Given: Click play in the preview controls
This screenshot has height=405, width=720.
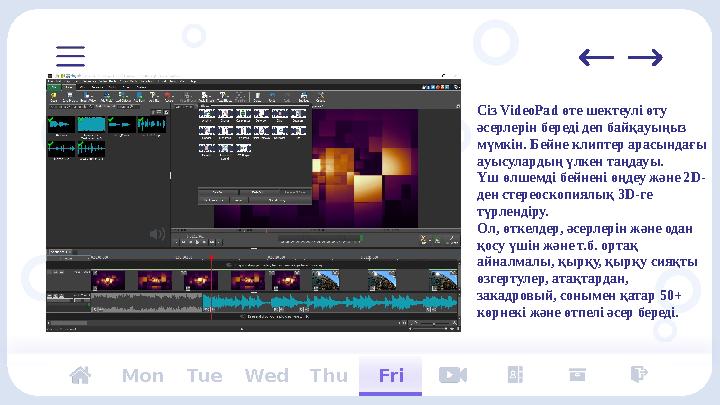Looking at the screenshot, I should tap(197, 242).
